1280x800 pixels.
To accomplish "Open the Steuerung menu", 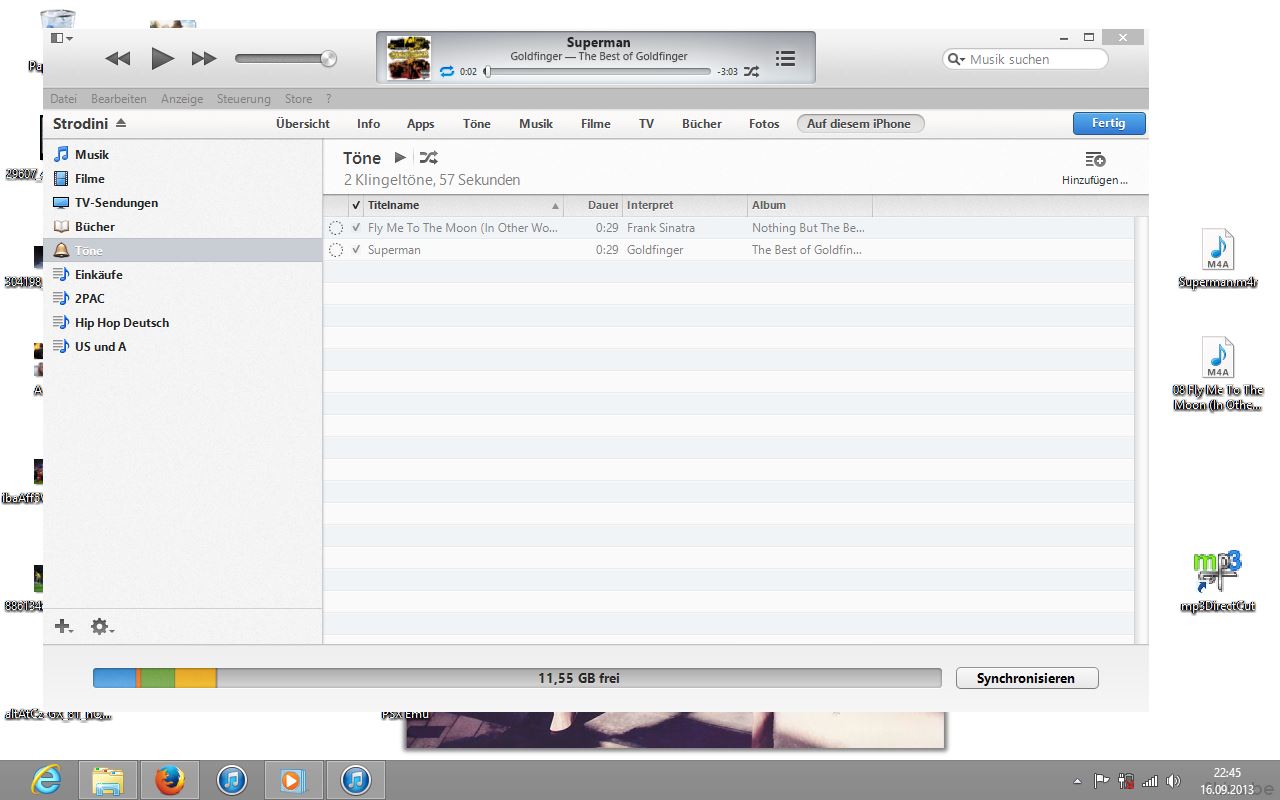I will pyautogui.click(x=244, y=99).
